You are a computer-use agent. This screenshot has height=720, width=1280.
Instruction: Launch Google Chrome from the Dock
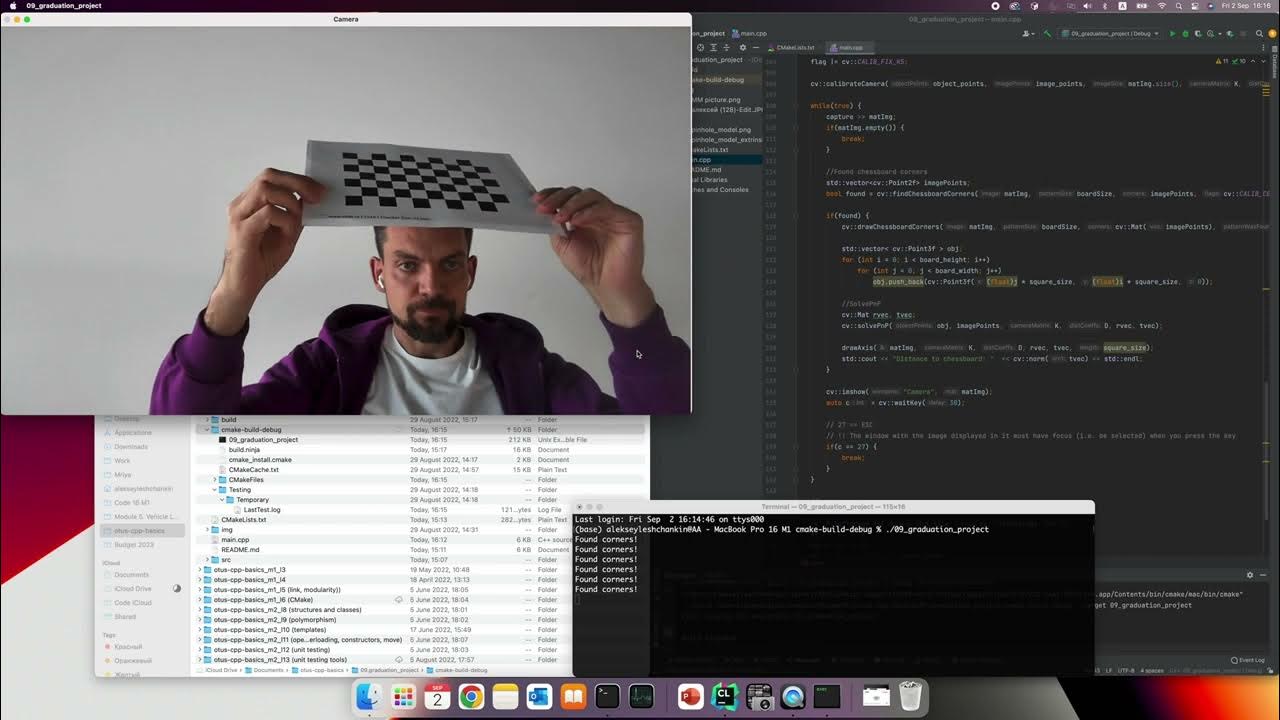471,697
